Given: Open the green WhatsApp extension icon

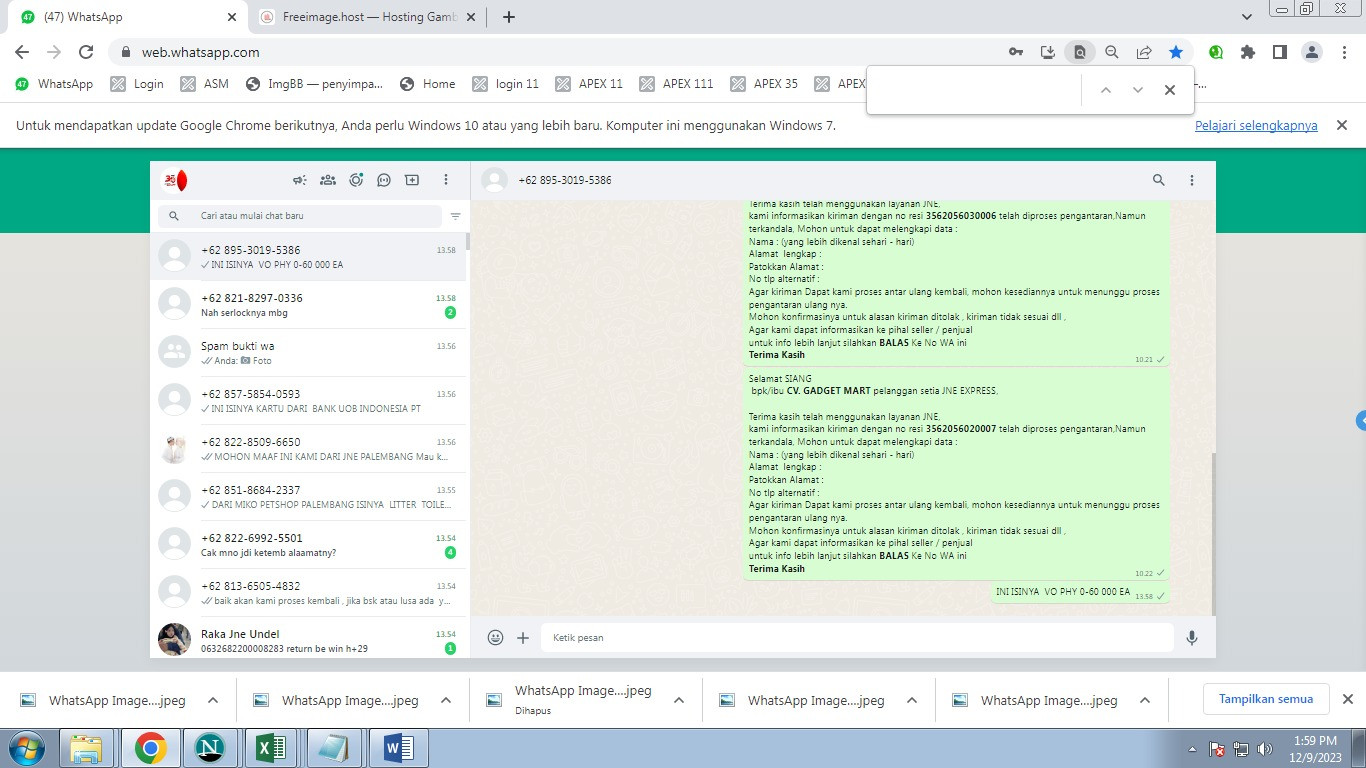Looking at the screenshot, I should pos(1216,52).
